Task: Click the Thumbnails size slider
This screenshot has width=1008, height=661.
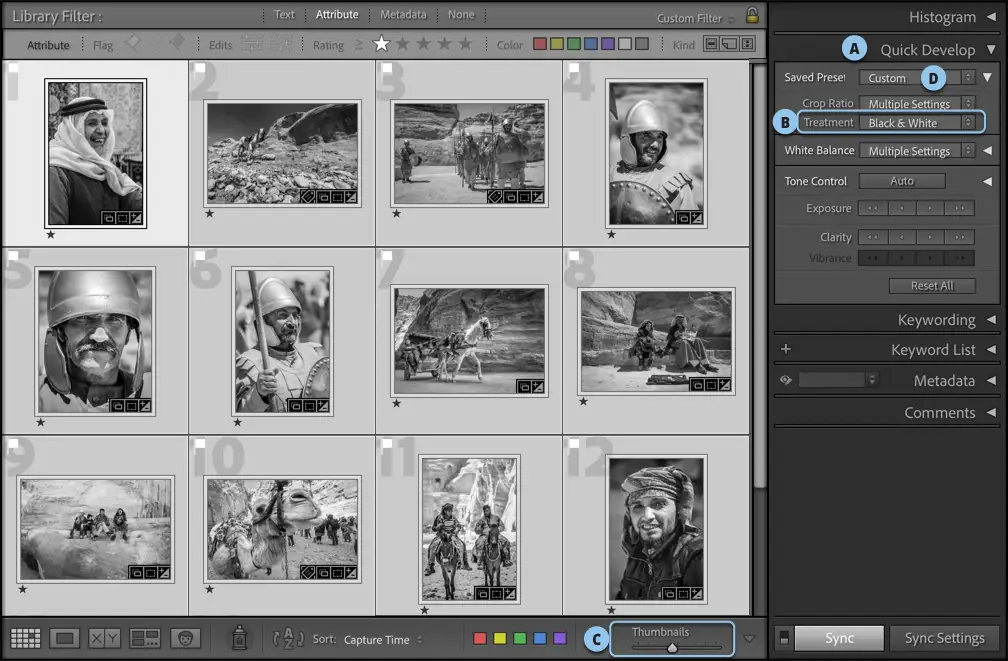Action: [673, 647]
